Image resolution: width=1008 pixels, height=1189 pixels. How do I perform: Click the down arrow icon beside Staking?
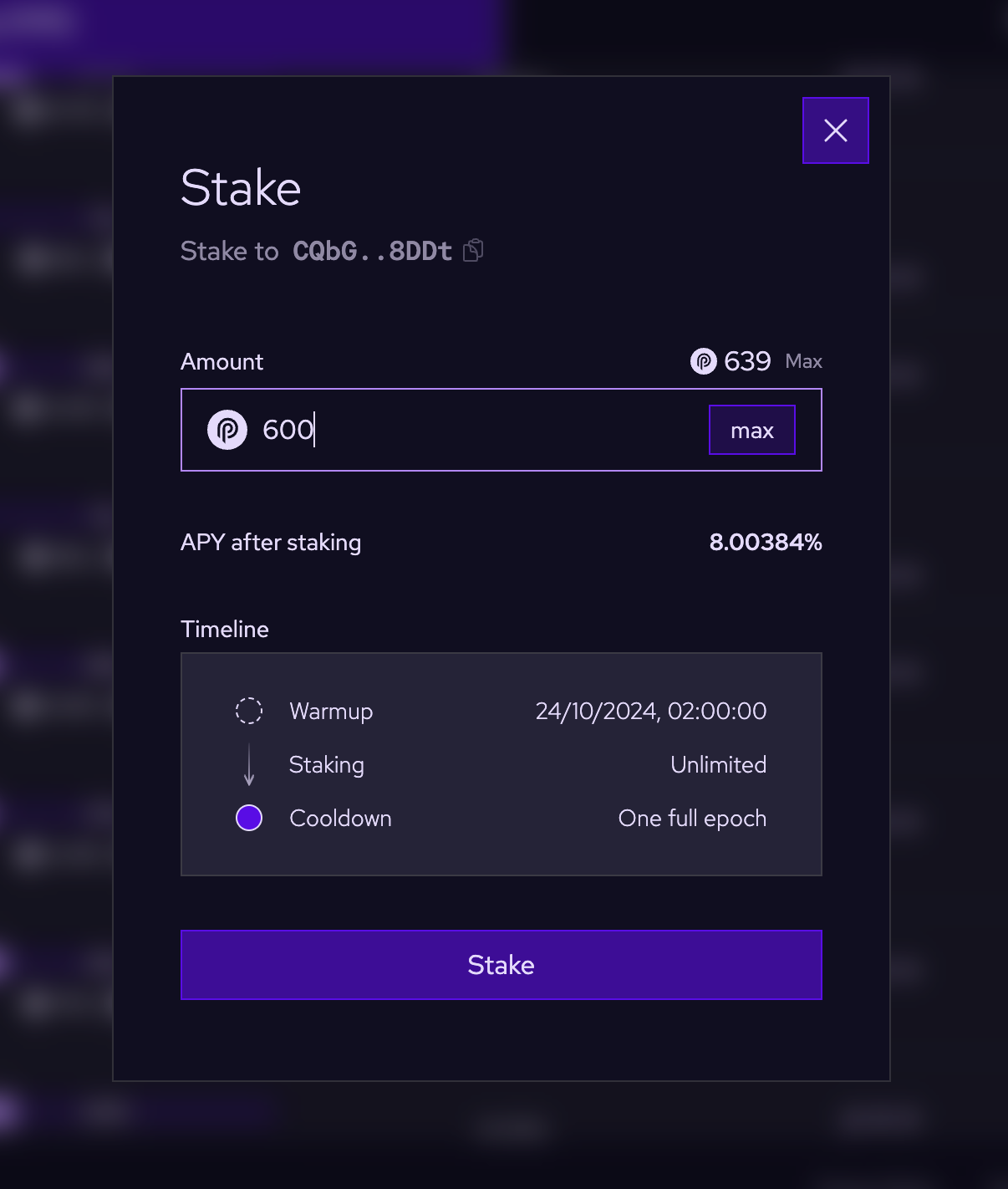coord(249,765)
